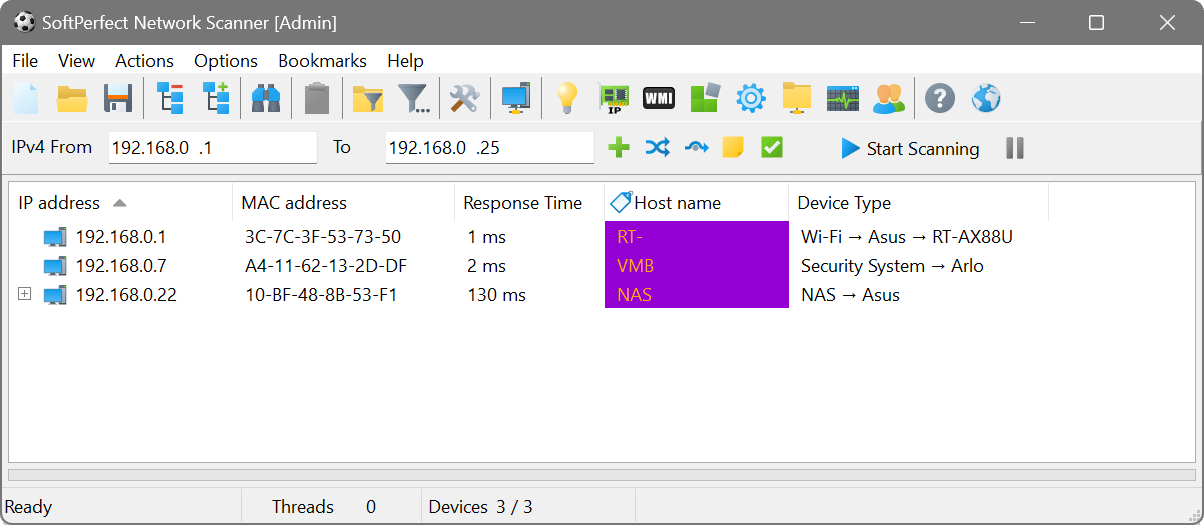
Task: Click the yellow sticky note icon
Action: 733,148
